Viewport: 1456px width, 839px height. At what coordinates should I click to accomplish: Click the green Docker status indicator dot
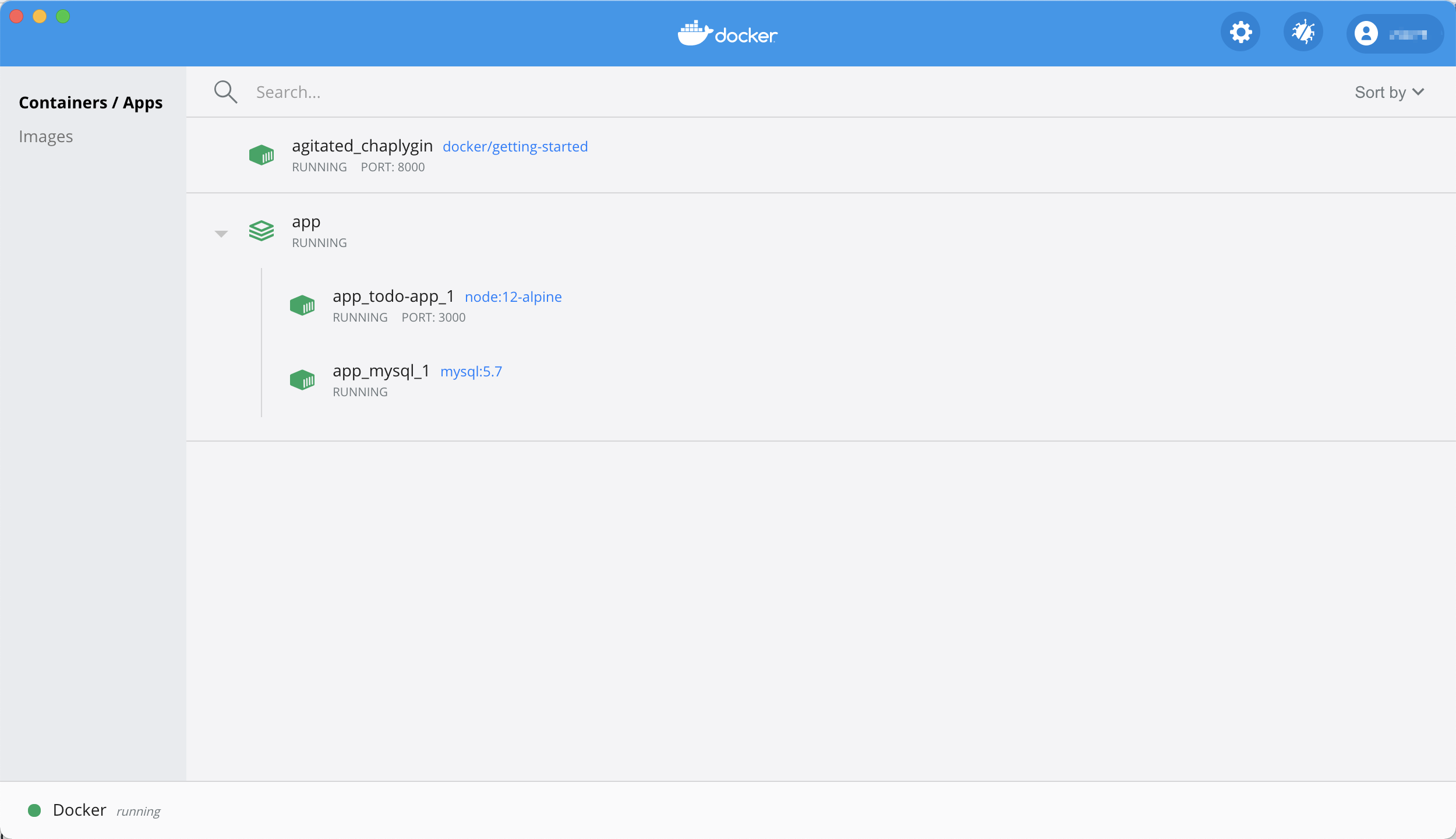(x=34, y=810)
